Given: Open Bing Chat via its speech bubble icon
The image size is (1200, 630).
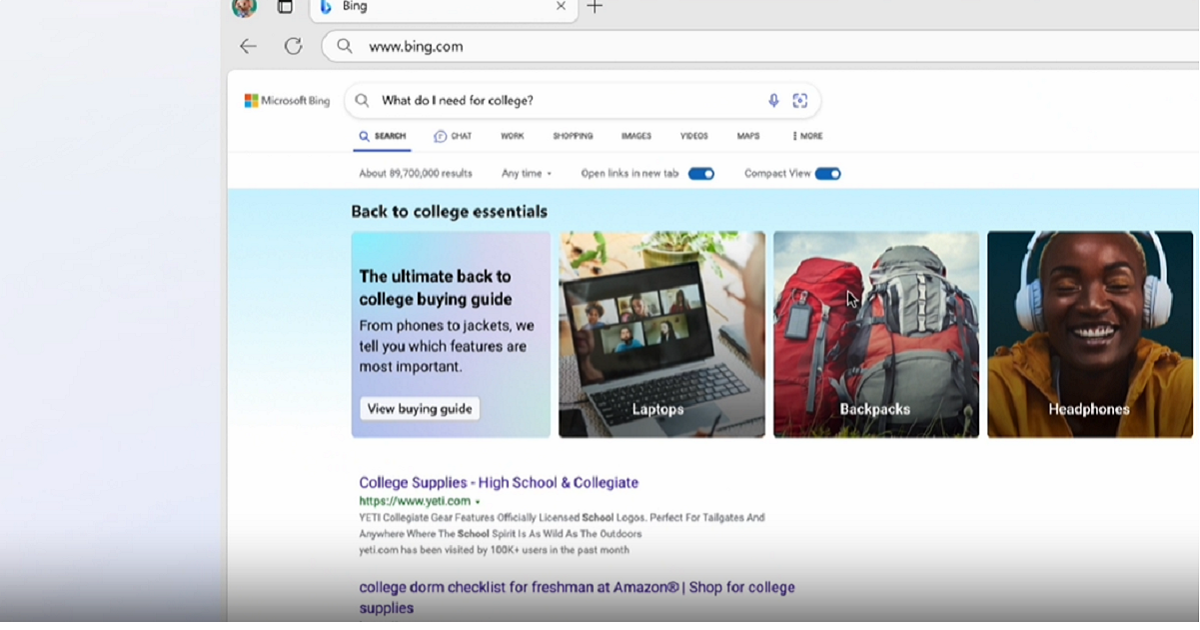Looking at the screenshot, I should coord(439,135).
